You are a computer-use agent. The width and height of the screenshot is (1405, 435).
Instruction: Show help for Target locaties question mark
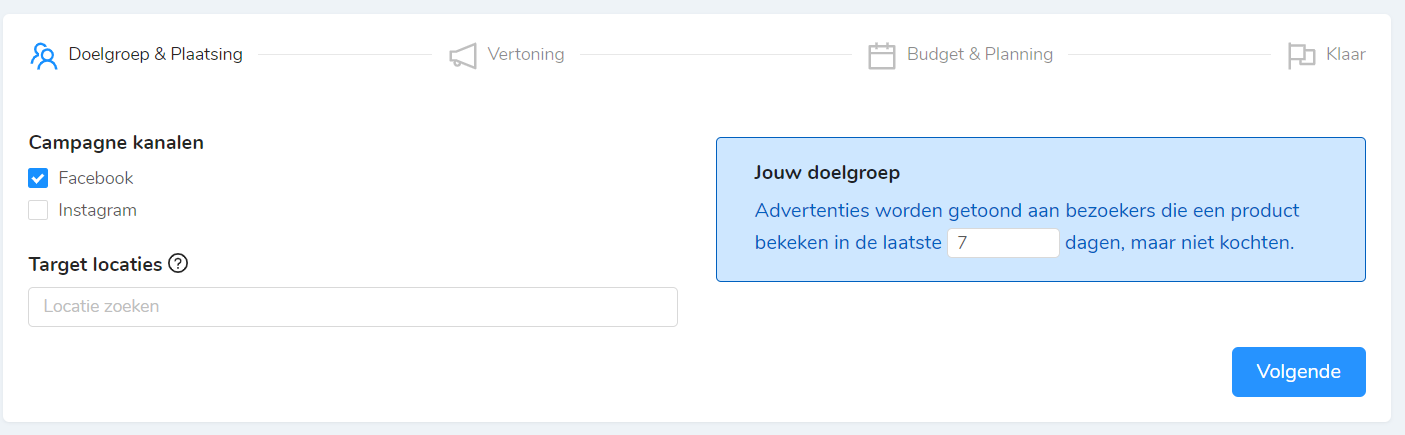pos(178,264)
